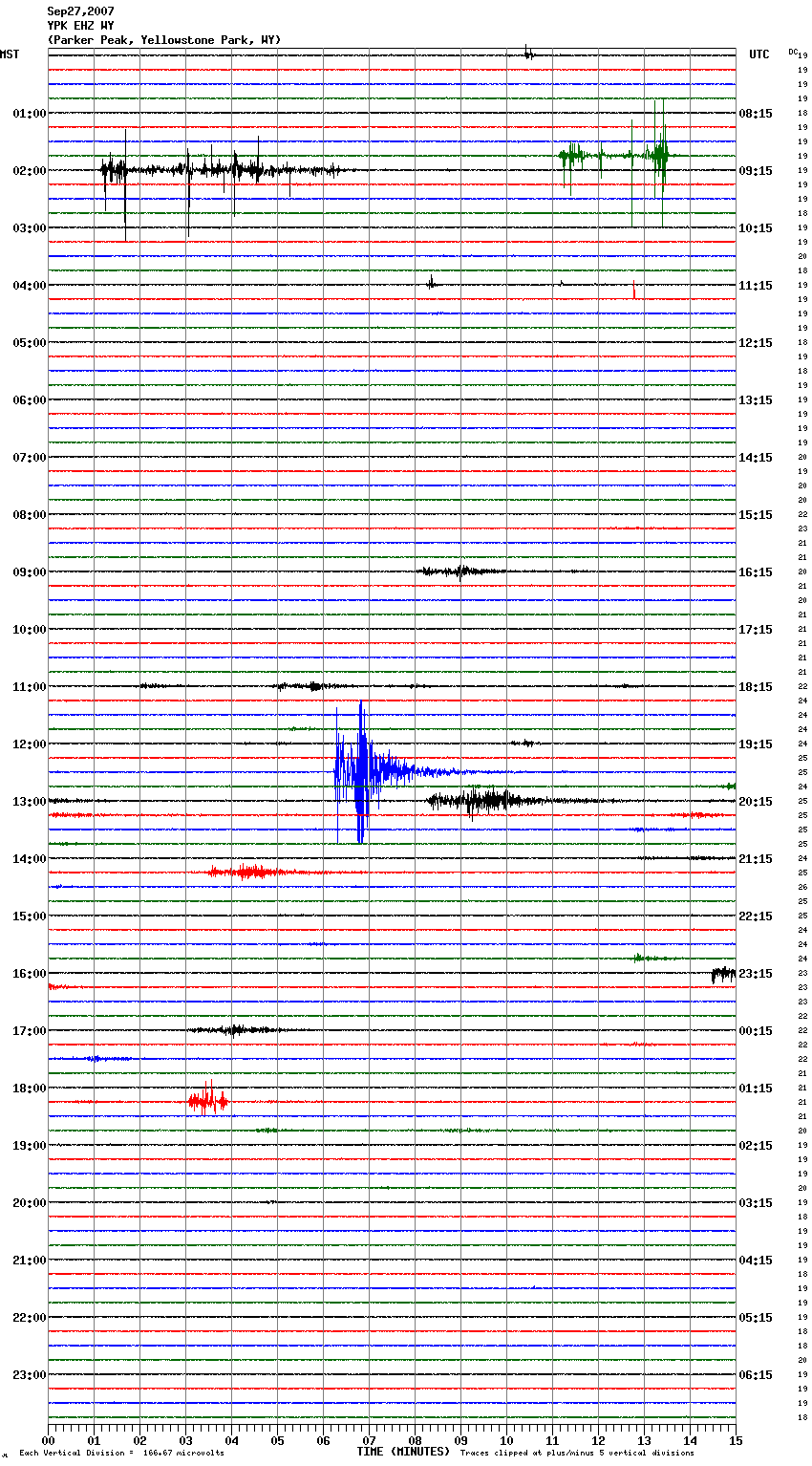The height and width of the screenshot is (1466, 812).
Task: Click the MST timezone label
Action: (10, 54)
